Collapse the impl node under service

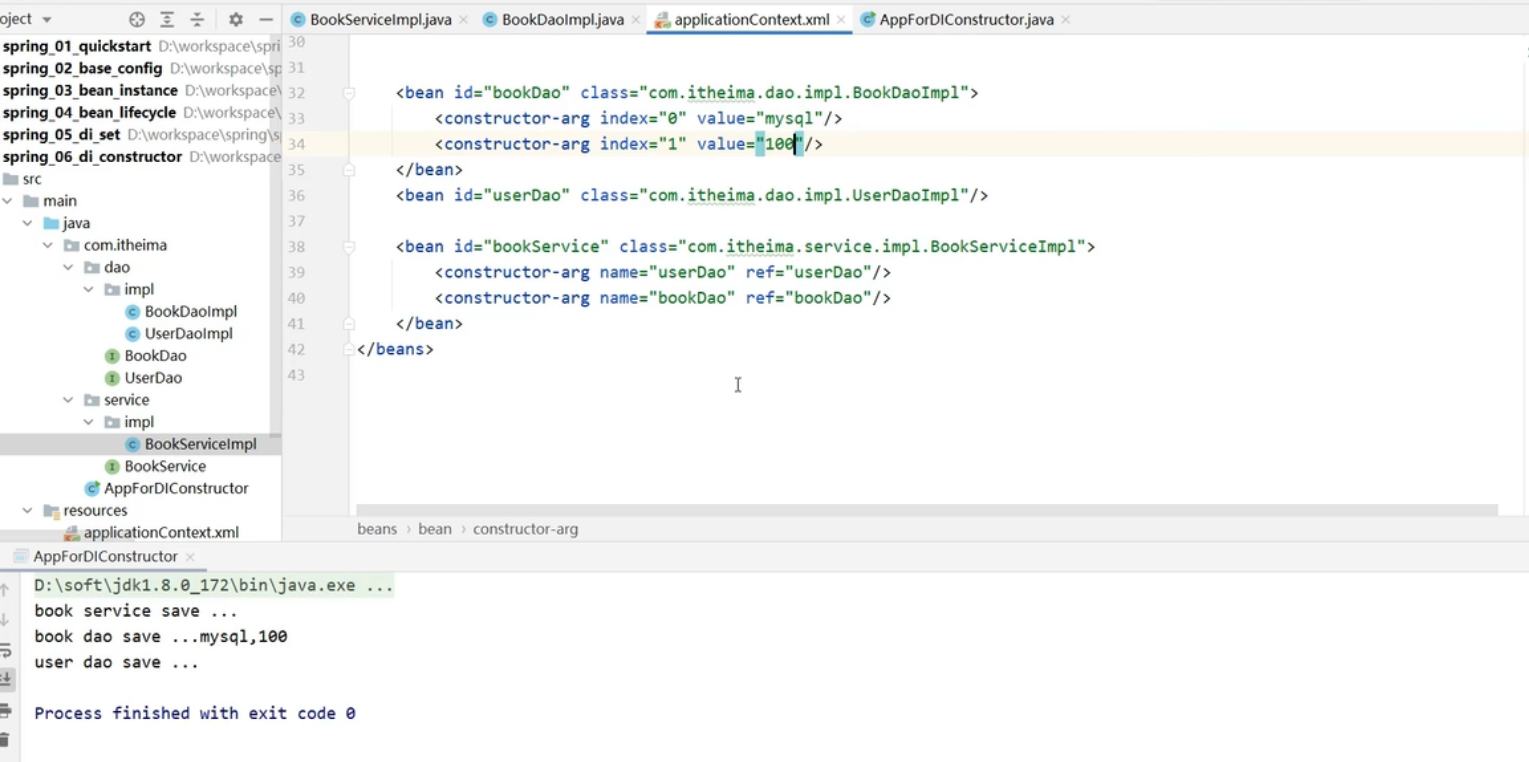point(88,422)
